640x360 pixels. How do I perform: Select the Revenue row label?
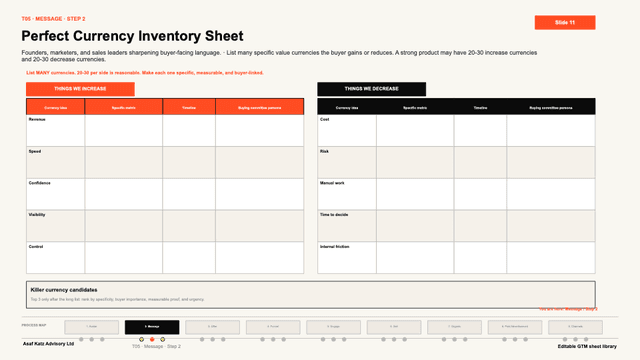[x=37, y=120]
